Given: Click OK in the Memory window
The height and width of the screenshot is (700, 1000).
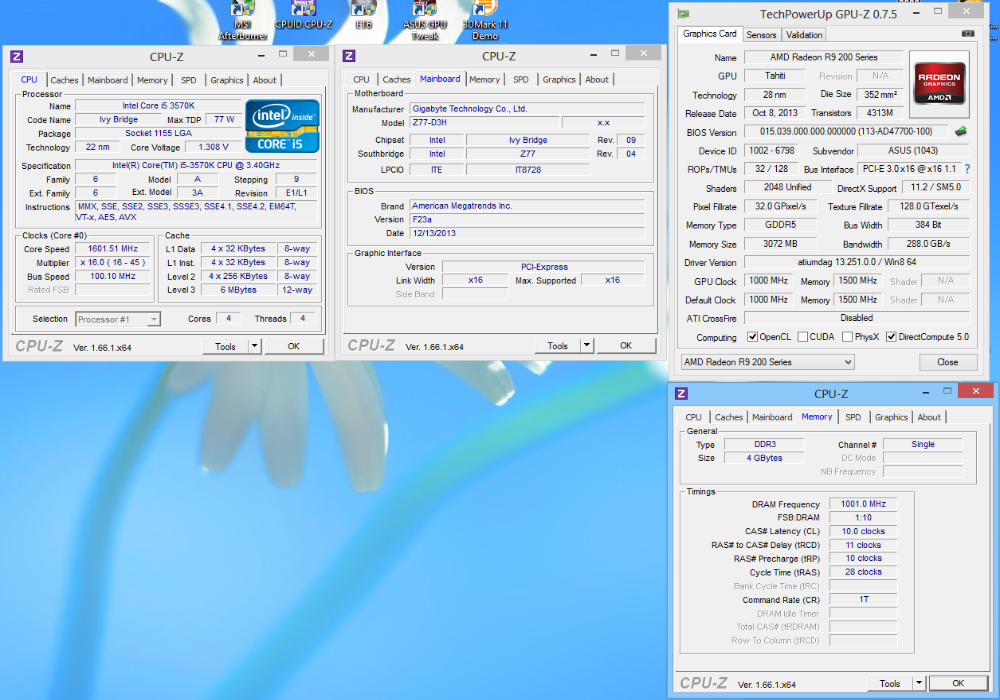Looking at the screenshot, I should point(958,683).
